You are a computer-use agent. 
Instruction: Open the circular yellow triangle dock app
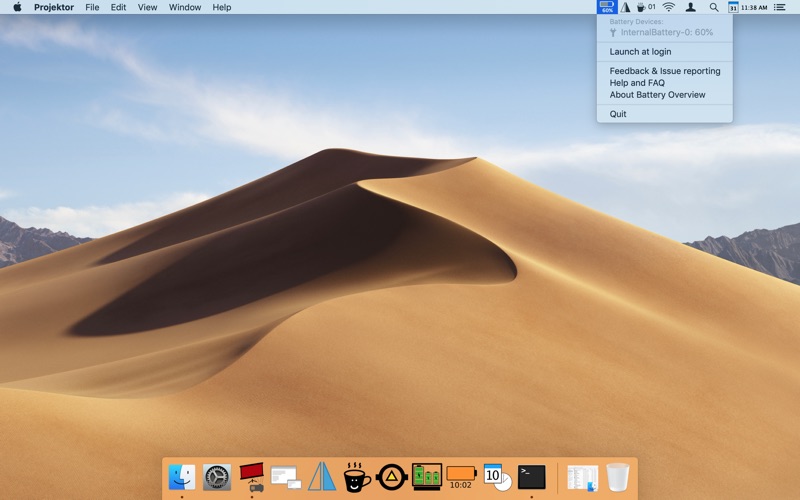(x=392, y=477)
